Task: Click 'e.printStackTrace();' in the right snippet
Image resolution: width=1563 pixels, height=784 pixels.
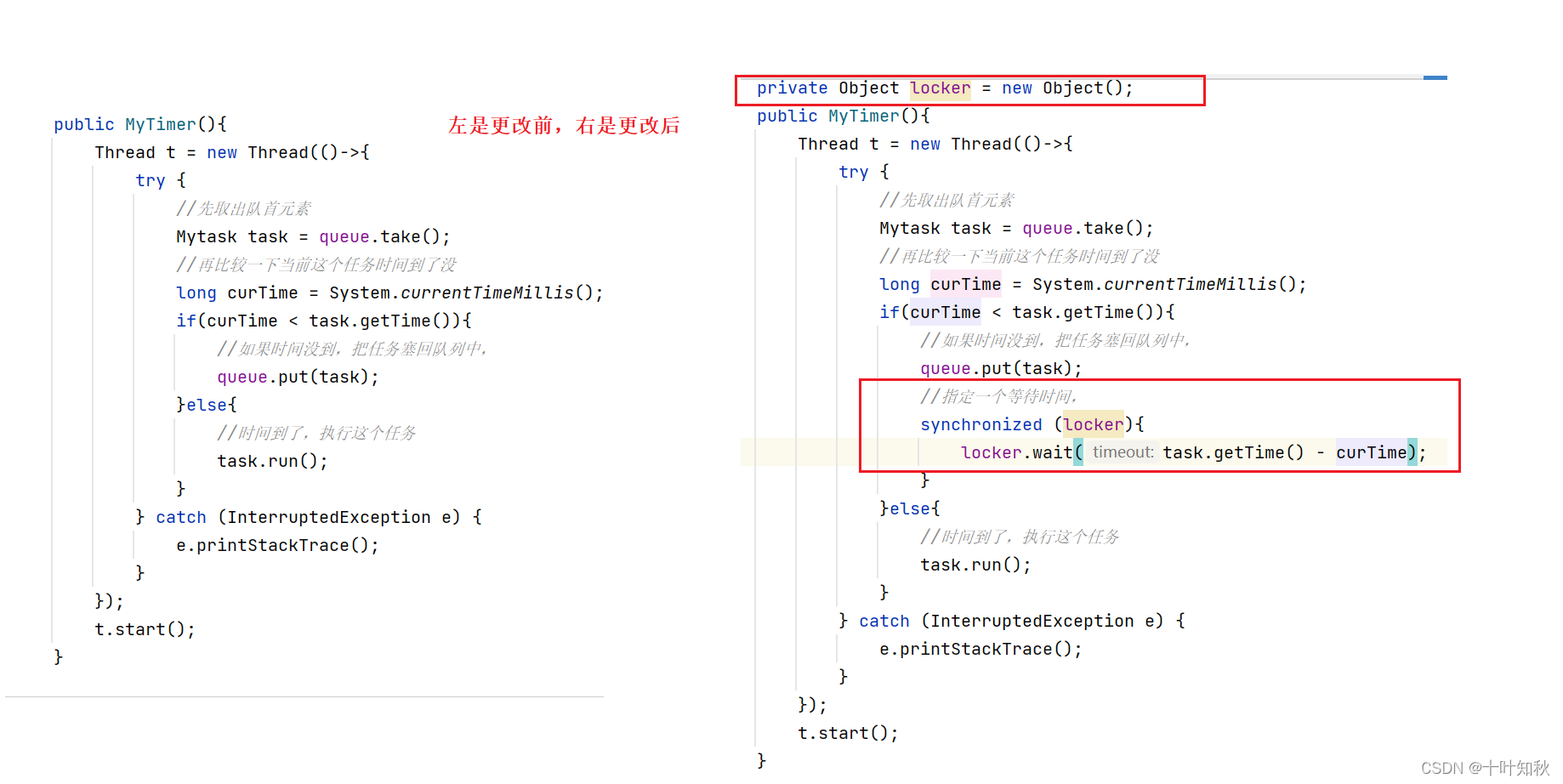Action: coord(980,650)
